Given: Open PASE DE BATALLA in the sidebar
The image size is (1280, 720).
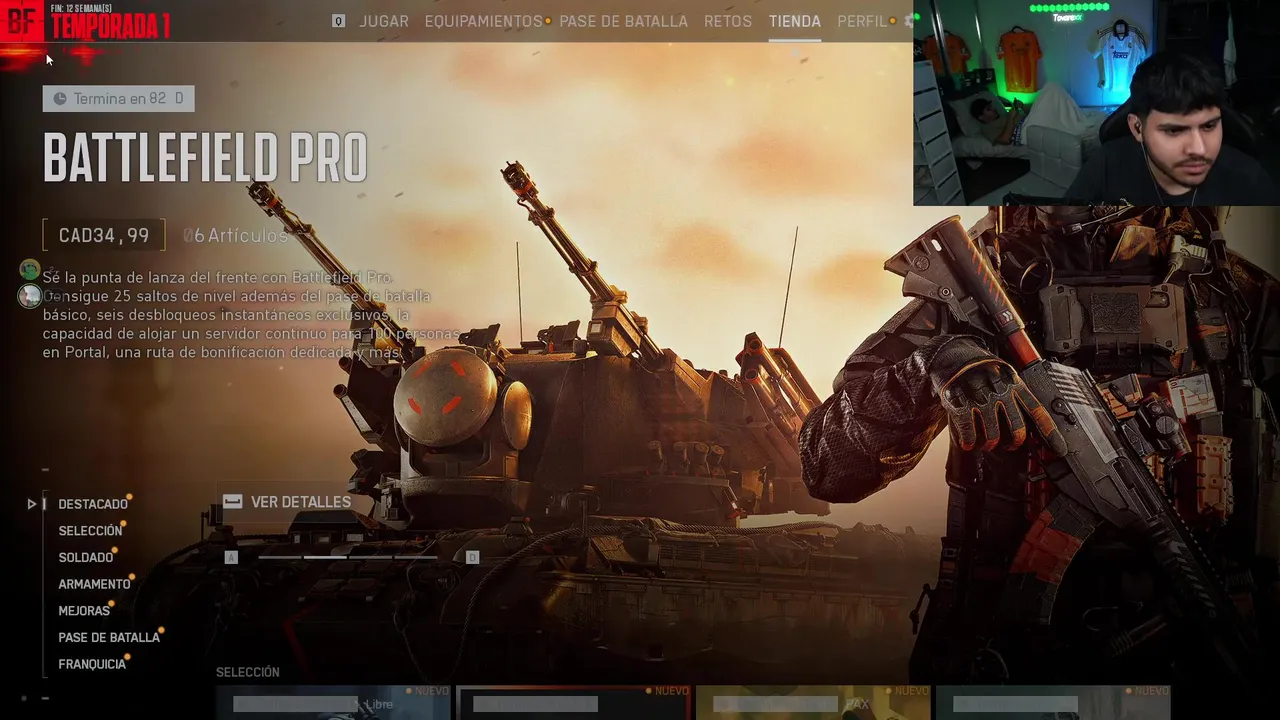Looking at the screenshot, I should click(109, 637).
